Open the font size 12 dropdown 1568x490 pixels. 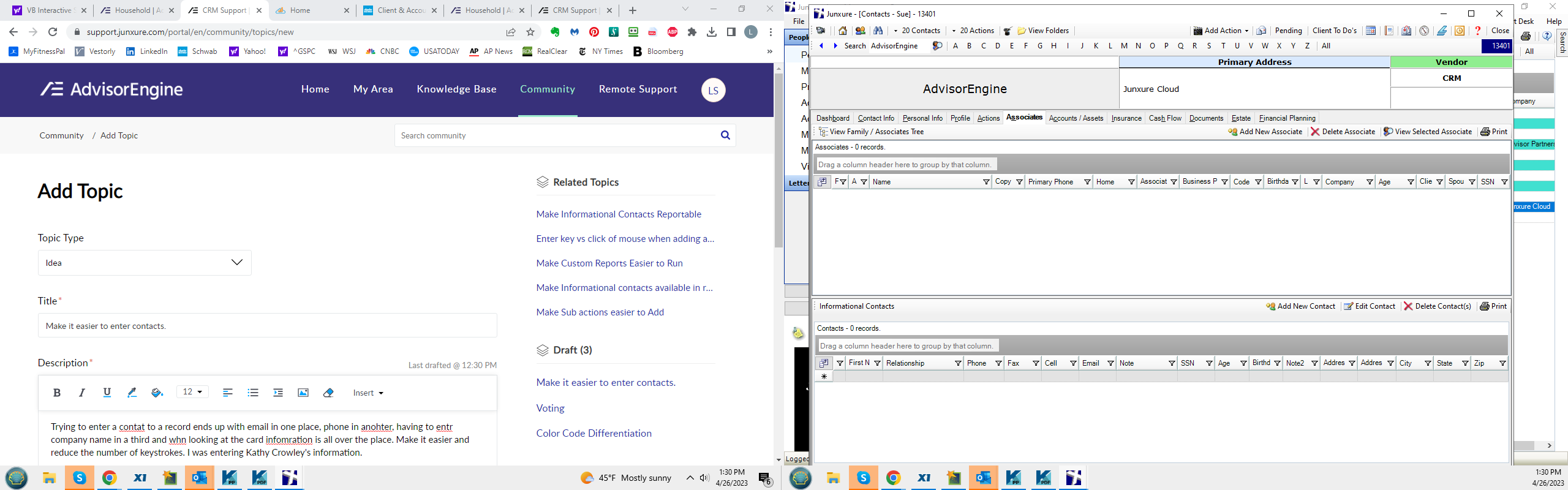[192, 392]
